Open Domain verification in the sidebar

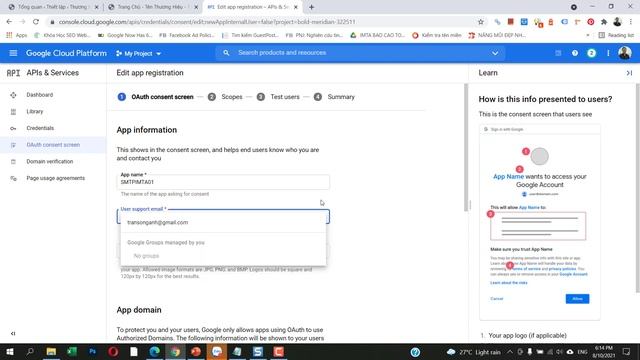50,162
